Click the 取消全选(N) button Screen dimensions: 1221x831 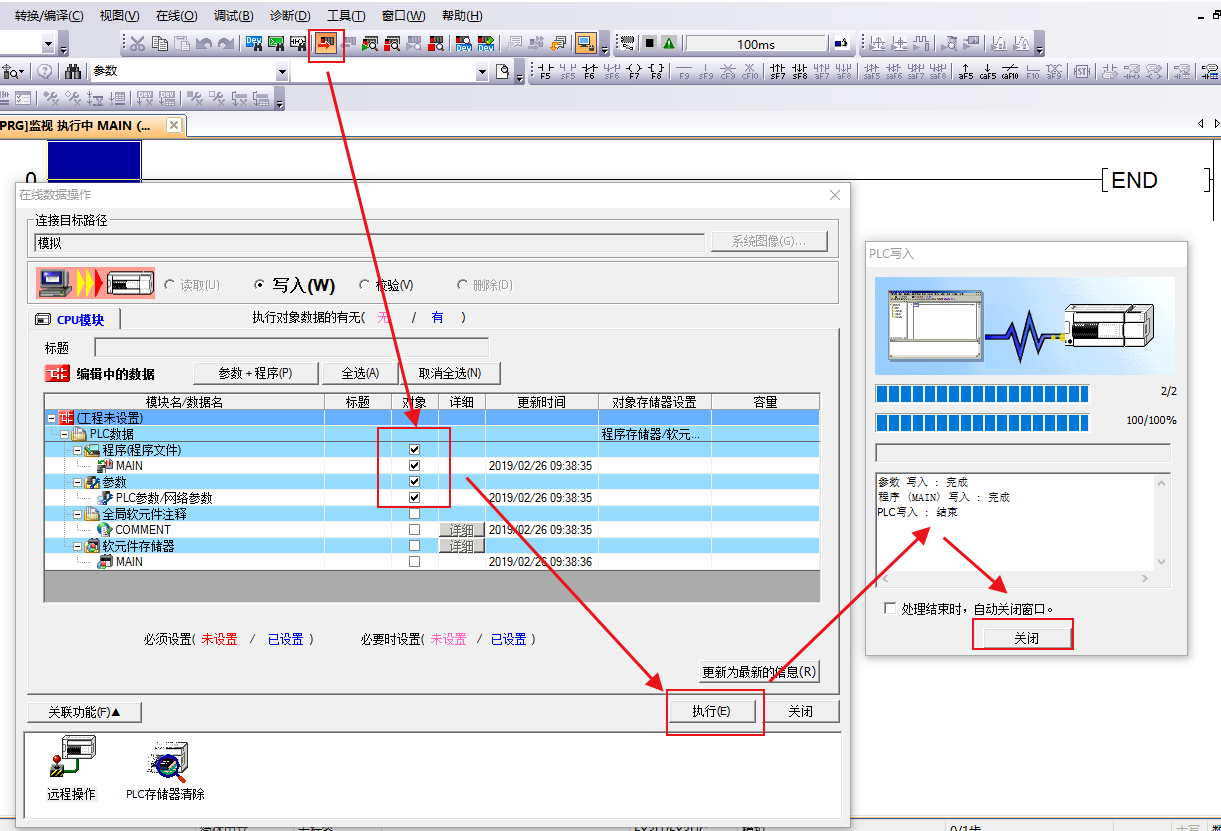coord(450,373)
